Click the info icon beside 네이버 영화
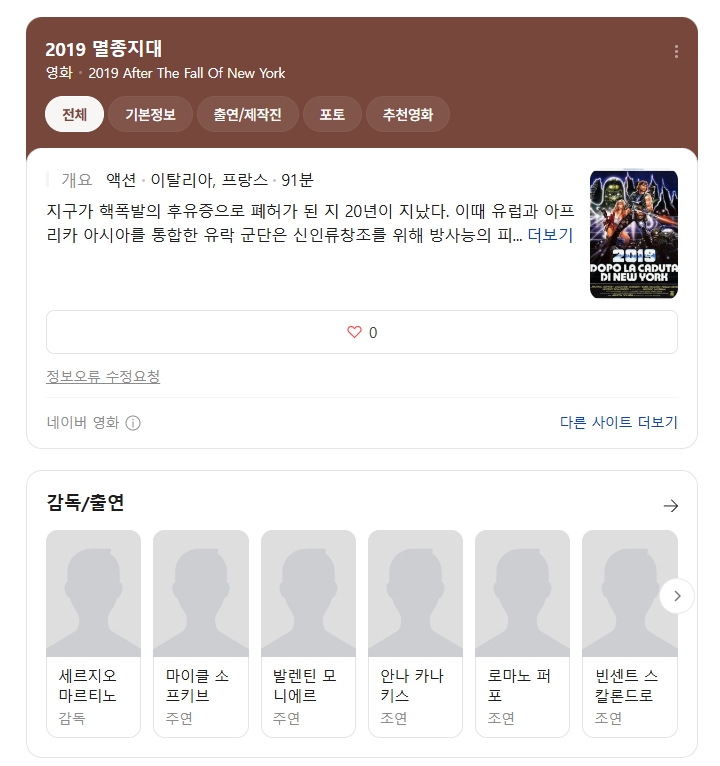 (x=133, y=423)
